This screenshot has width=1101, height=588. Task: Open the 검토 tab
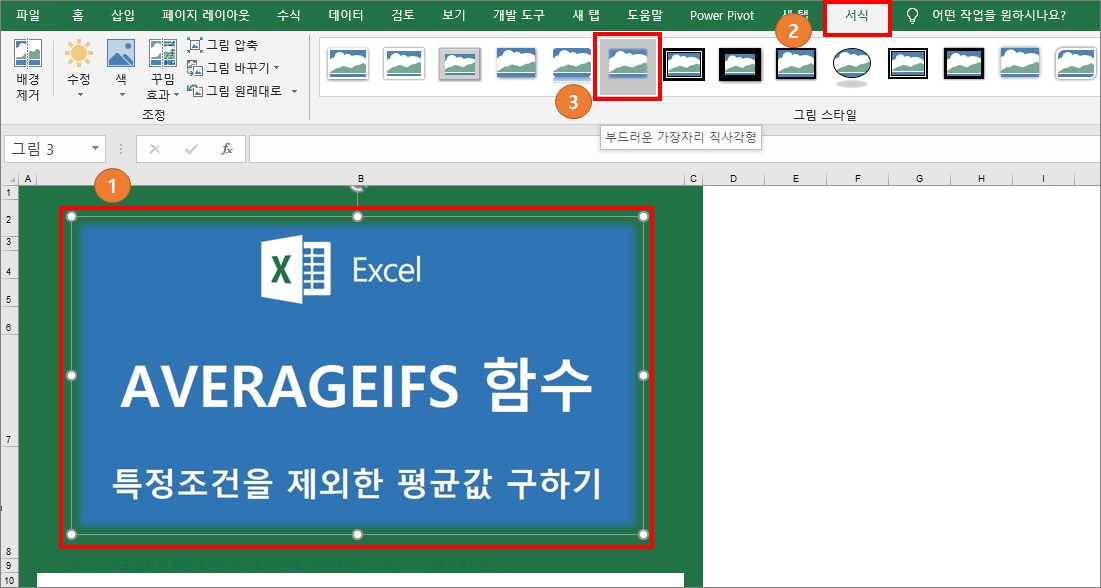coord(403,15)
